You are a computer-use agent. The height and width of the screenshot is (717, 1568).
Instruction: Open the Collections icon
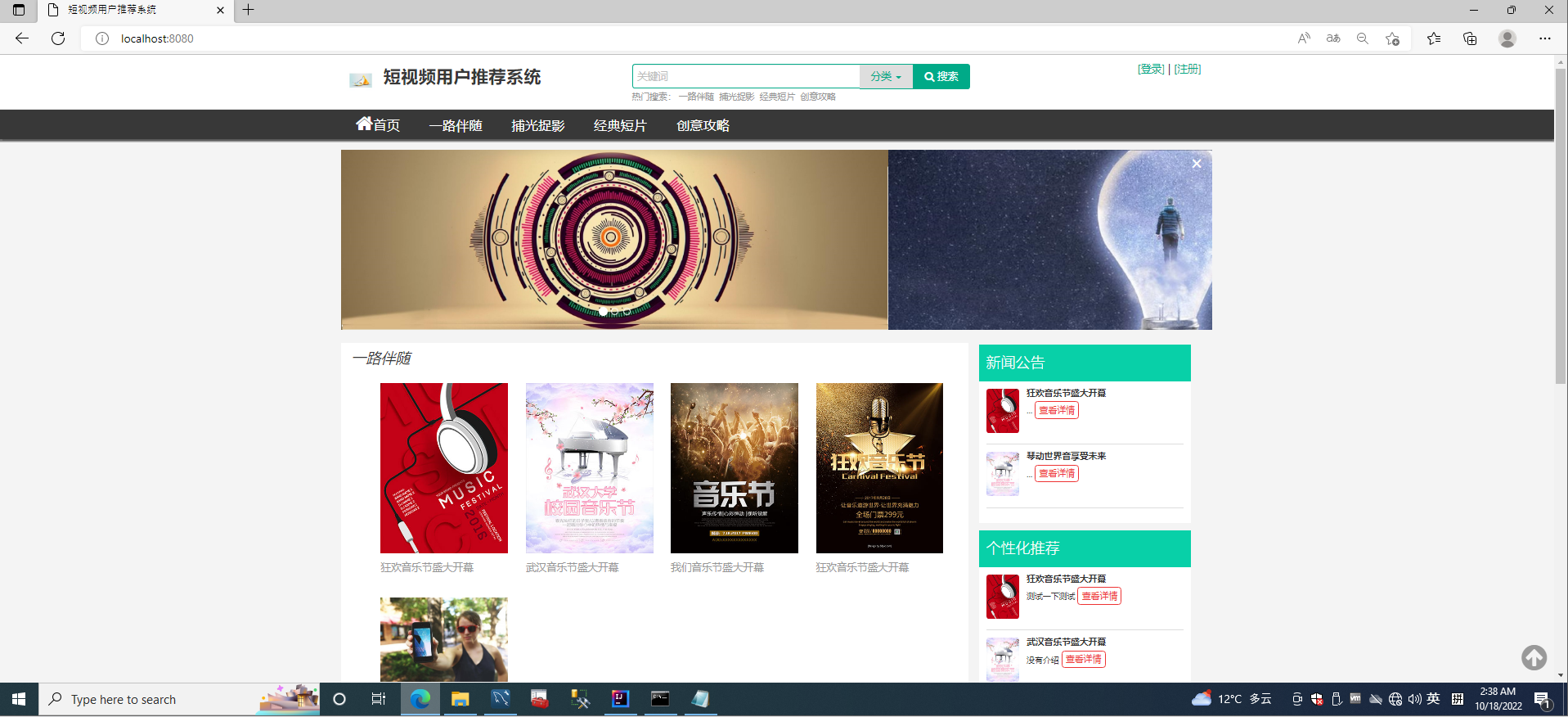(1470, 38)
